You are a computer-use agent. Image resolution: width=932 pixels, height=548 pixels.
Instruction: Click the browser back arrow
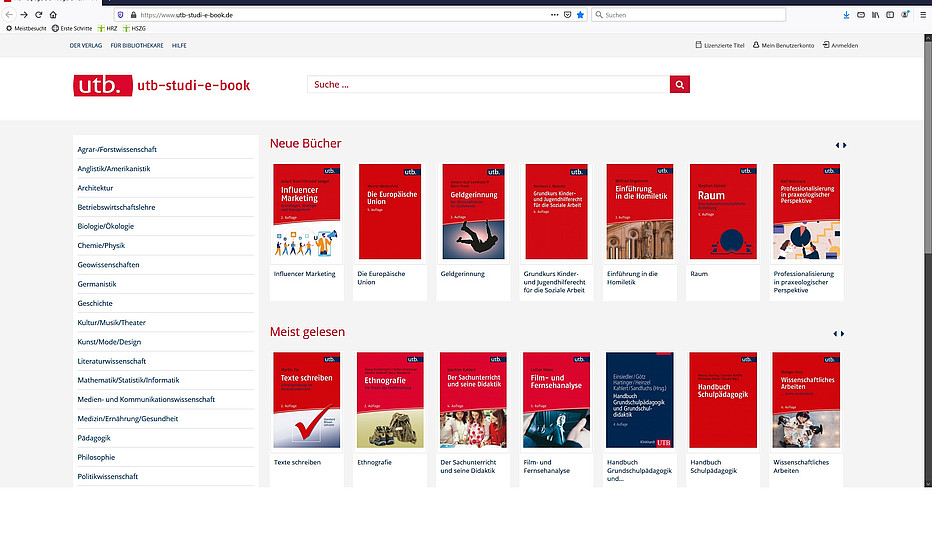(x=9, y=15)
